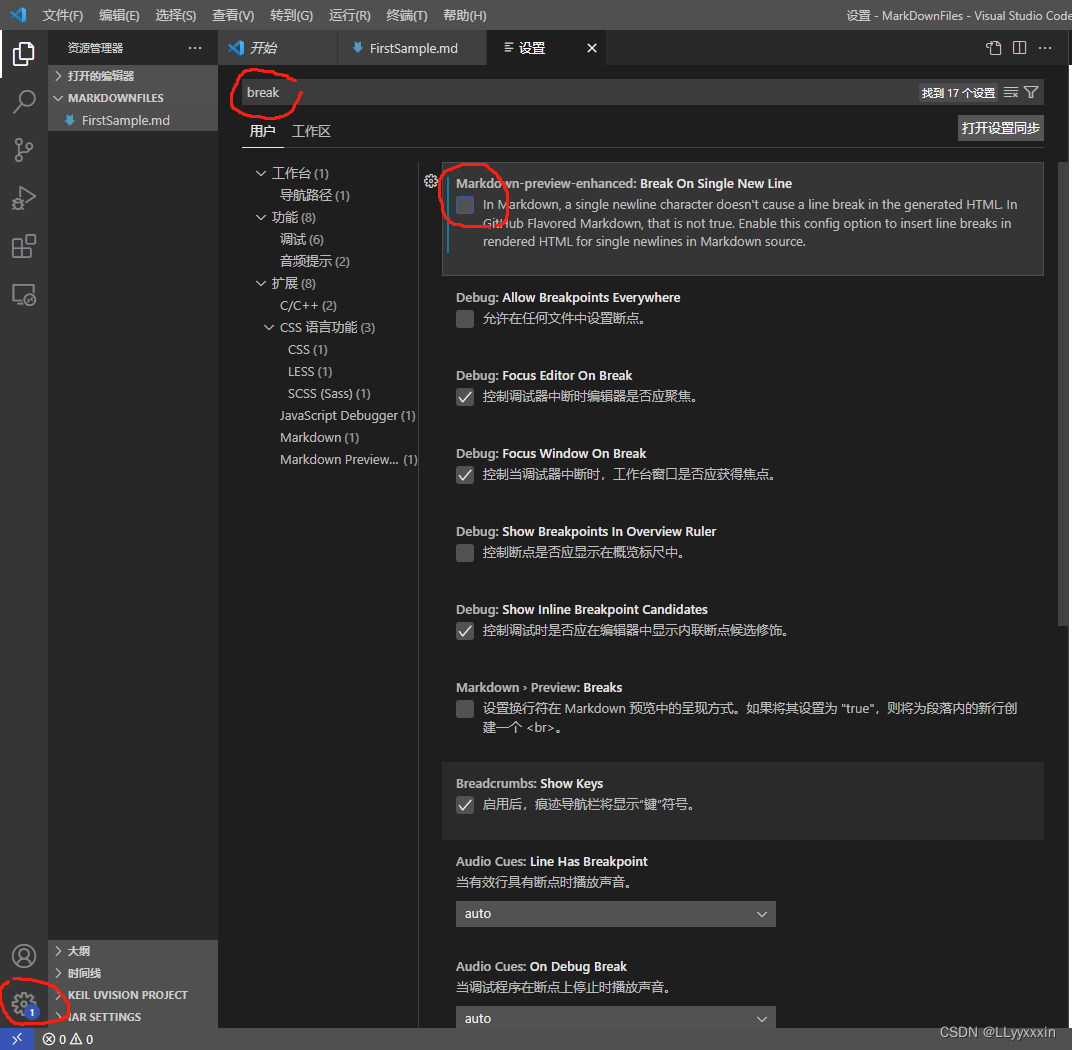Open the errors and warnings status item
Viewport: 1072px width, 1050px height.
(x=68, y=1039)
